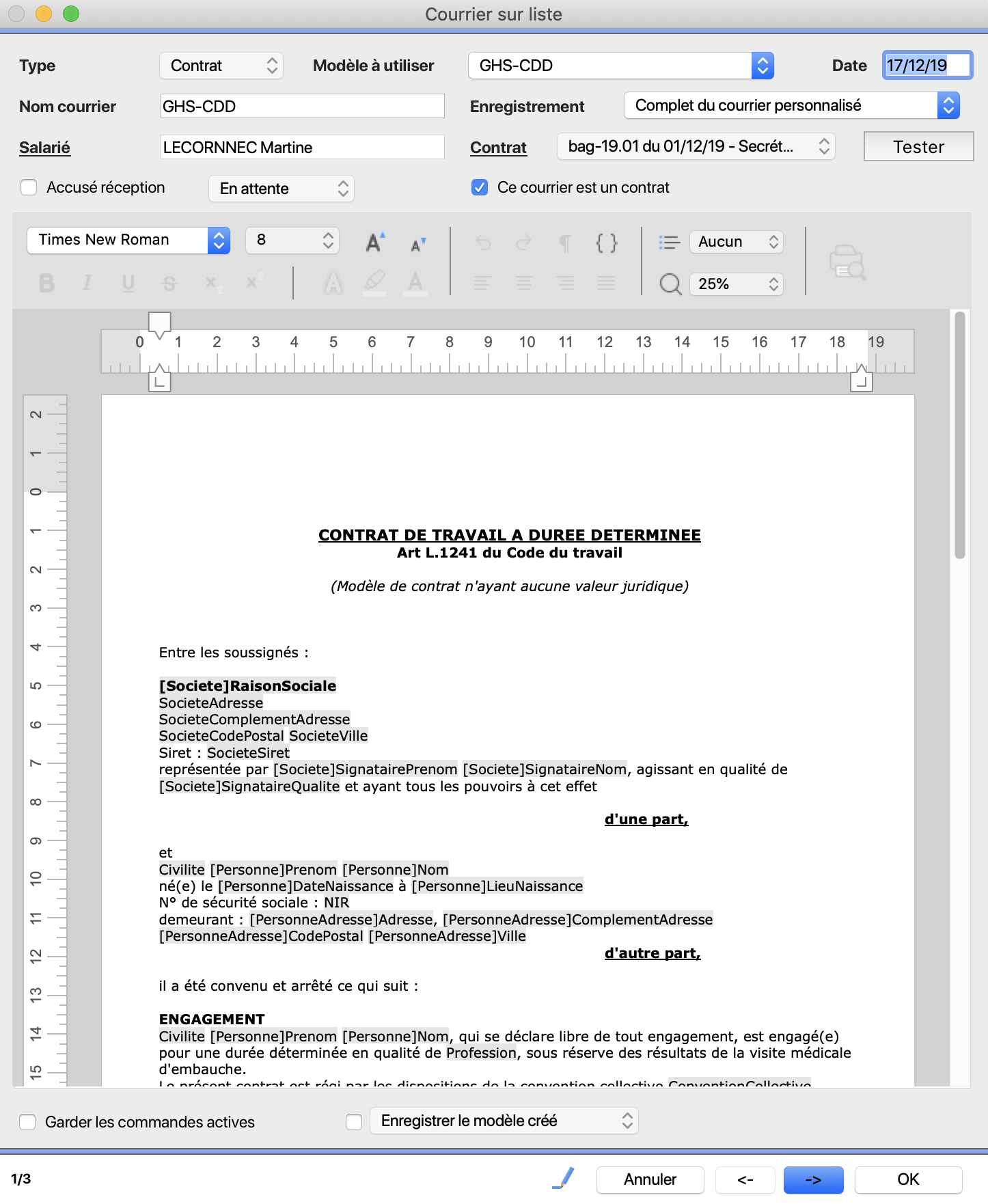Click the magnifying glass zoom icon
The image size is (988, 1204).
tap(670, 284)
